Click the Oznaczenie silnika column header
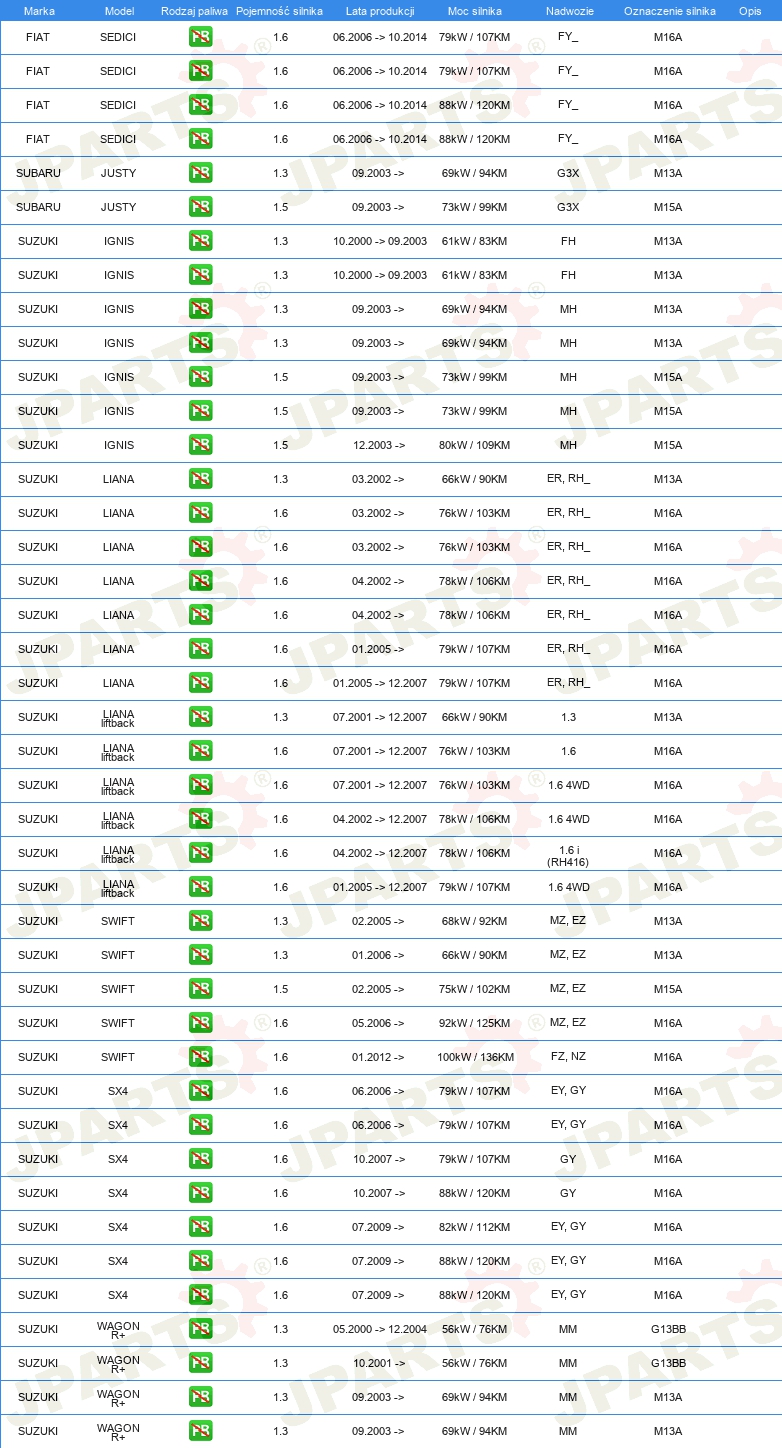Image resolution: width=782 pixels, height=1448 pixels. [669, 11]
